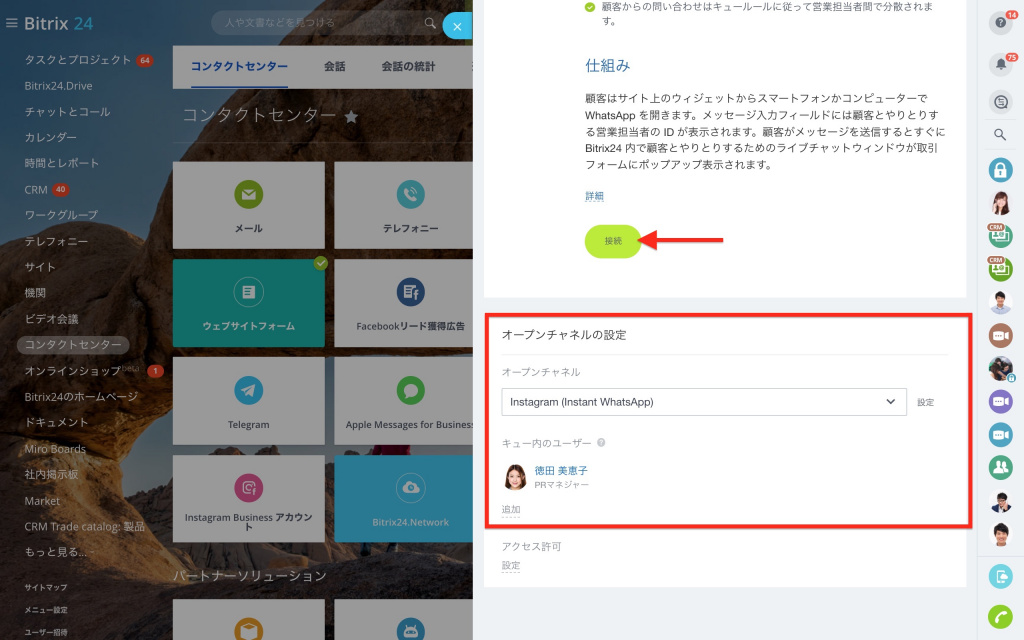Open the Telegram channel tile
This screenshot has height=640, width=1024.
click(249, 401)
